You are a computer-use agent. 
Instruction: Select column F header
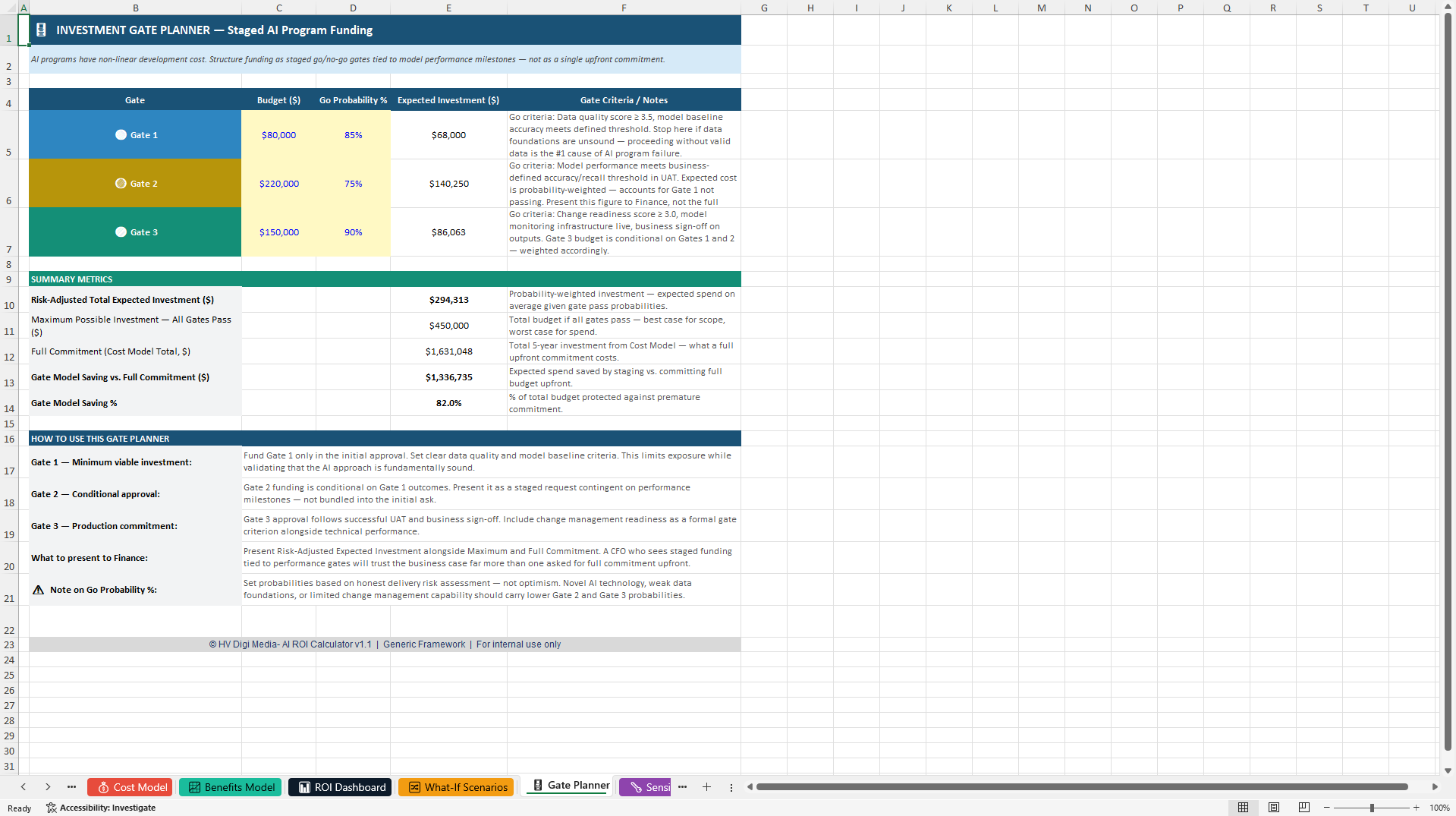624,8
